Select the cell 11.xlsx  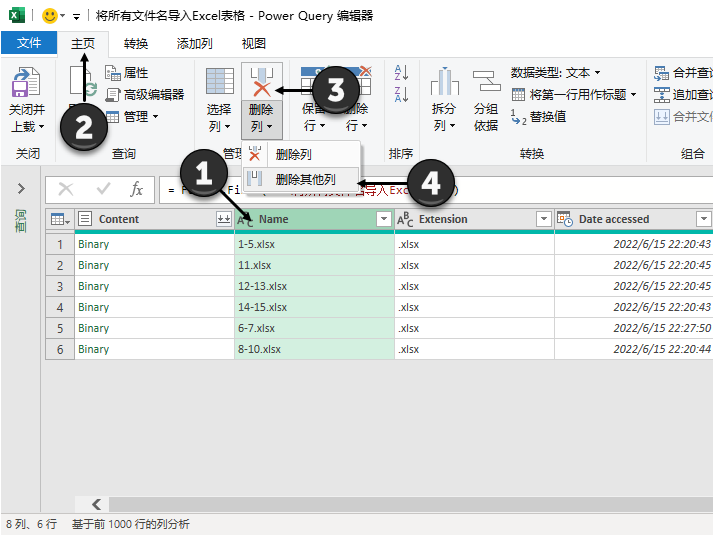[x=314, y=265]
